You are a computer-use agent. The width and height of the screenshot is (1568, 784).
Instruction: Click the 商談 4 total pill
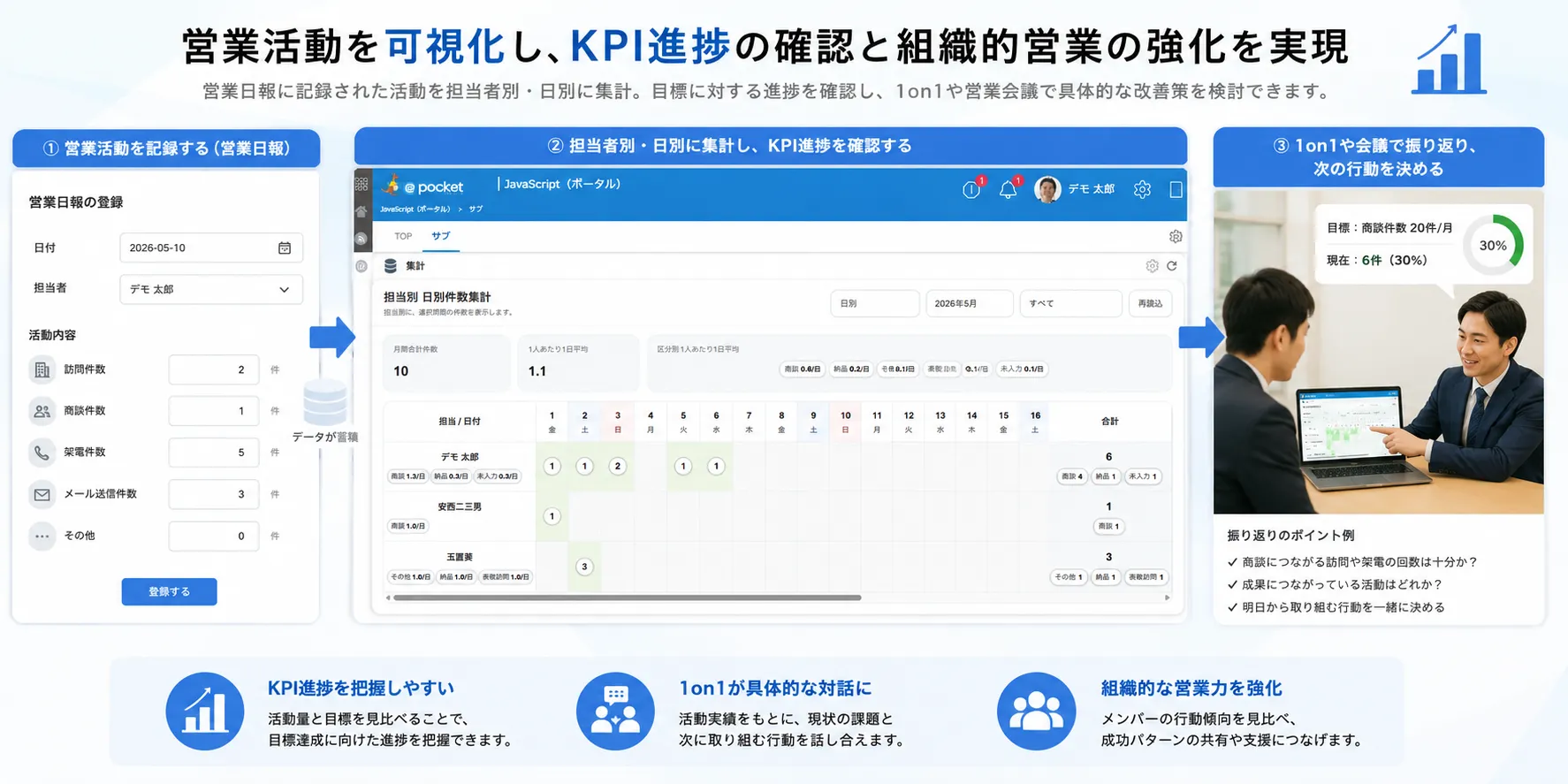coord(1072,476)
